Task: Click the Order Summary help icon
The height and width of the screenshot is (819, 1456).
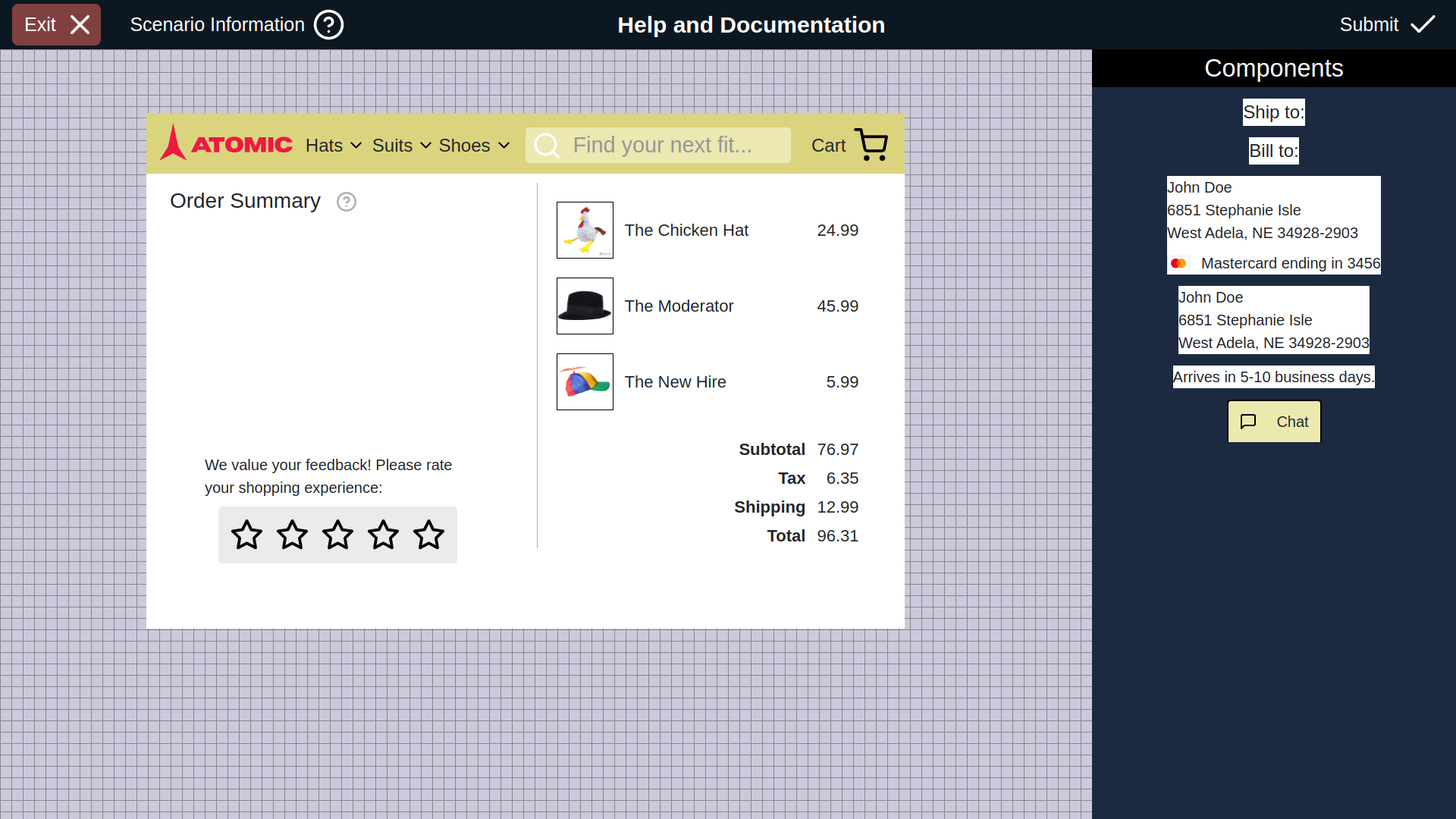Action: click(347, 202)
